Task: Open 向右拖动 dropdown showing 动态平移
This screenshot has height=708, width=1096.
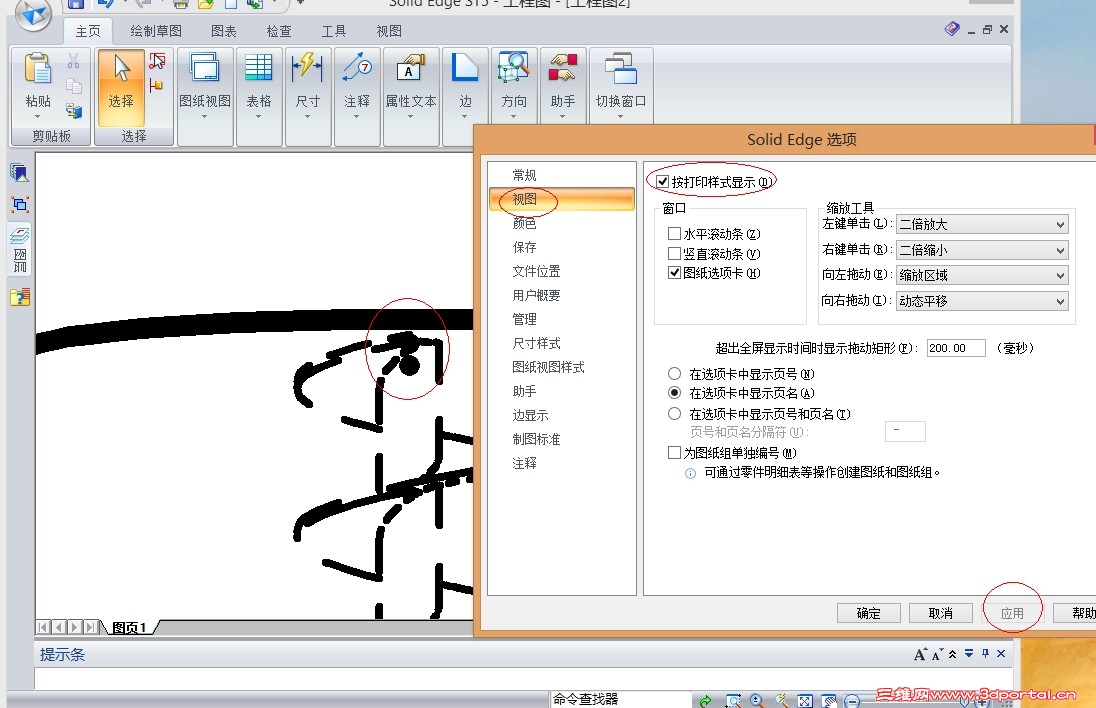Action: tap(982, 301)
